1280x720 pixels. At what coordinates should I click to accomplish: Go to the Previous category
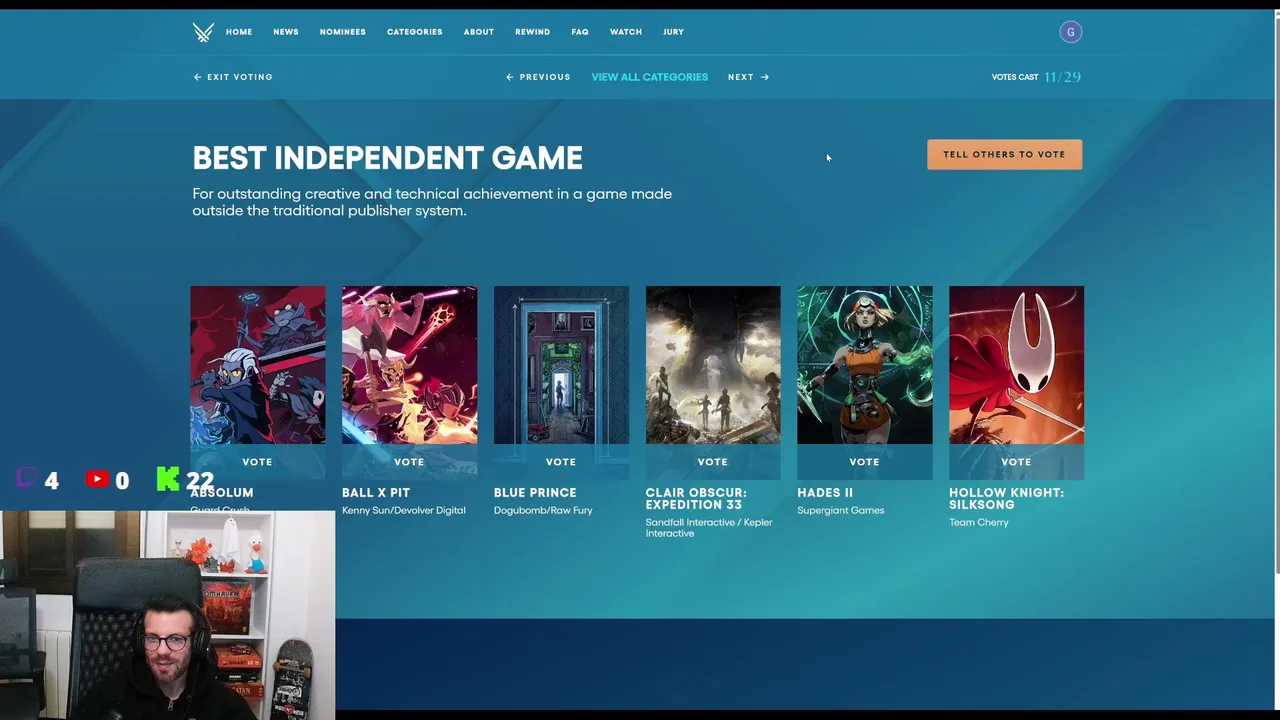[538, 77]
